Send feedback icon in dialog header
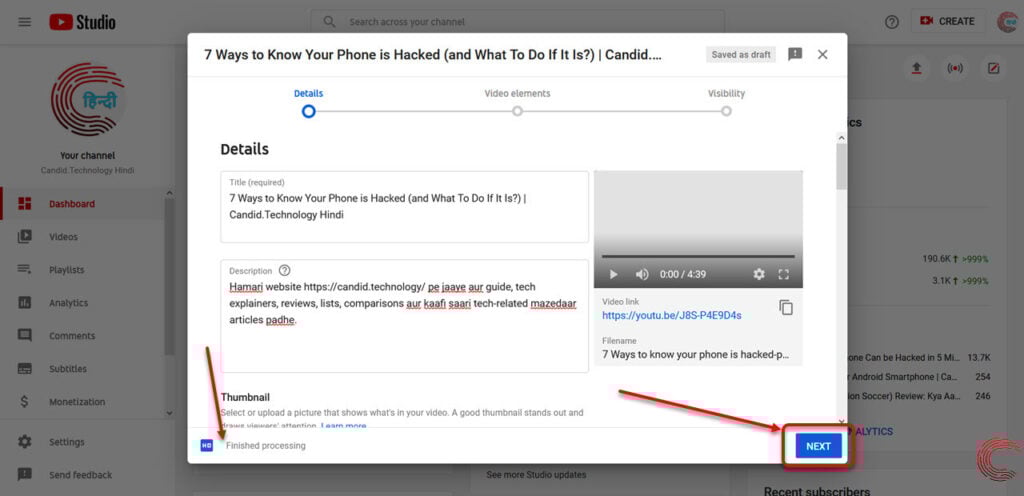Image resolution: width=1024 pixels, height=496 pixels. (x=795, y=54)
